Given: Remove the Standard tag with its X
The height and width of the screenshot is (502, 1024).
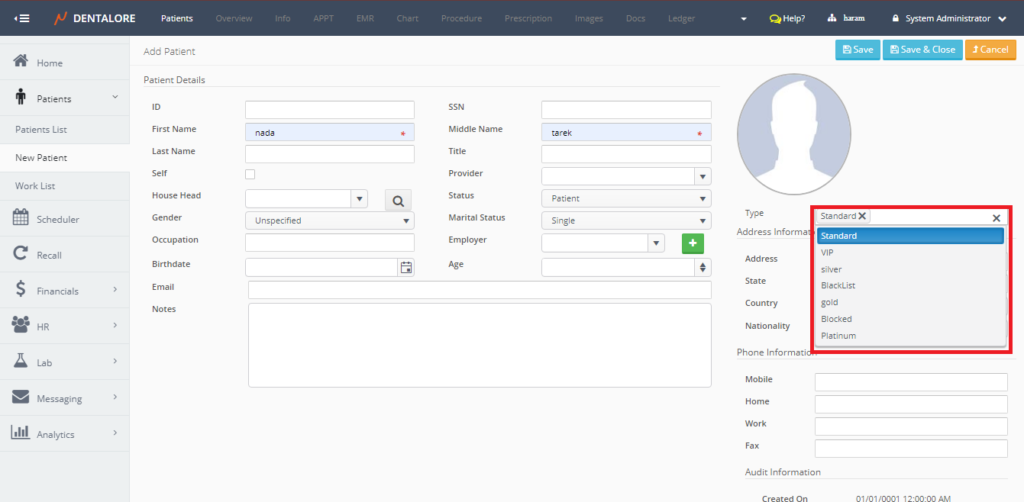Looking at the screenshot, I should tap(862, 216).
